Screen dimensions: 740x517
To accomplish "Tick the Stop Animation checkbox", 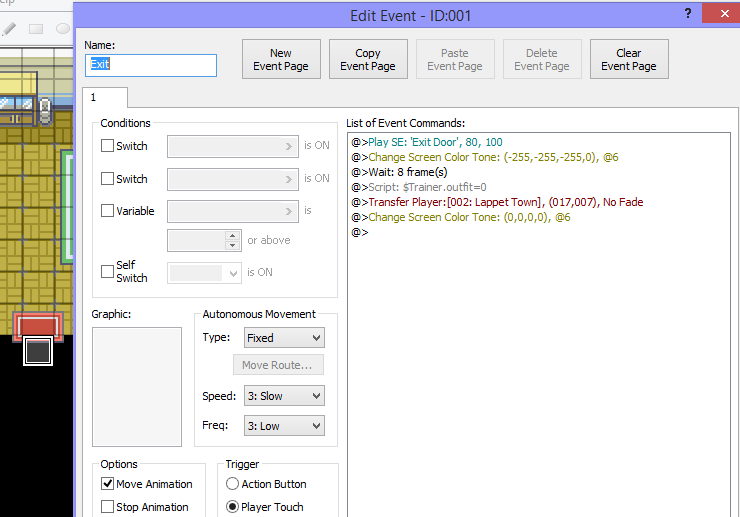I will coord(108,507).
